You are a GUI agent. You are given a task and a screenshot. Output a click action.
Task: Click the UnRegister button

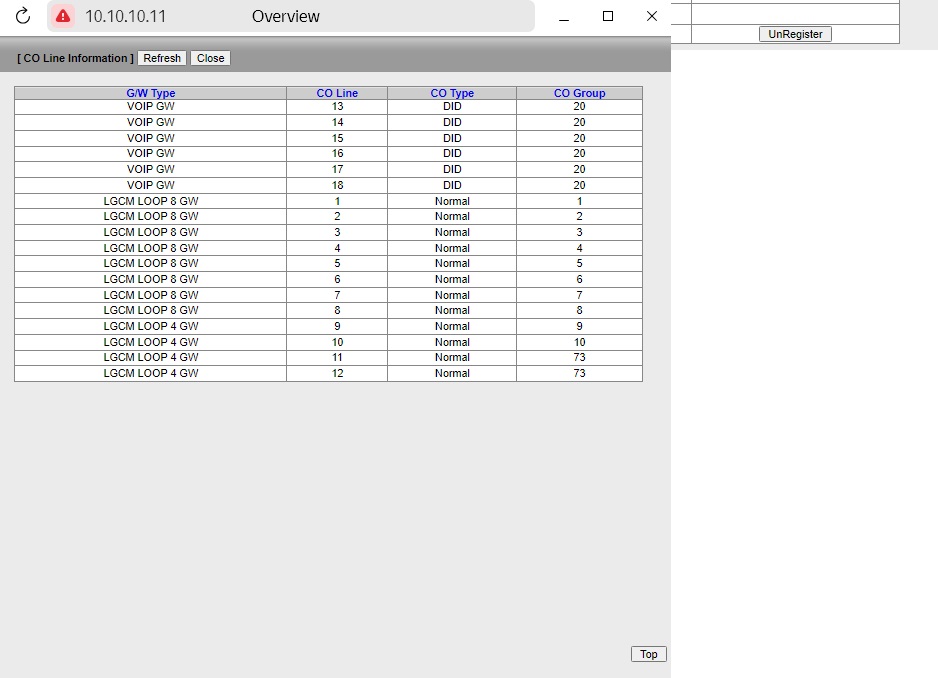(x=795, y=34)
